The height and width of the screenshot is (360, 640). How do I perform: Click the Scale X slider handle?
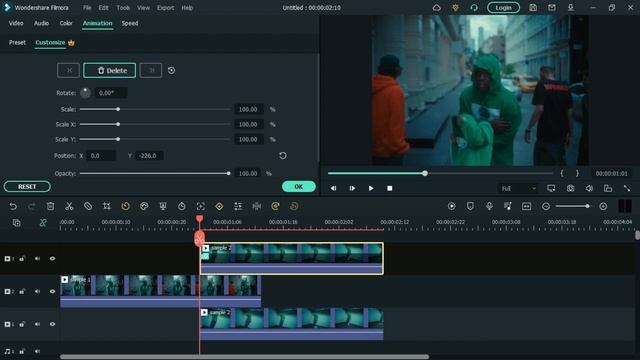[x=118, y=124]
